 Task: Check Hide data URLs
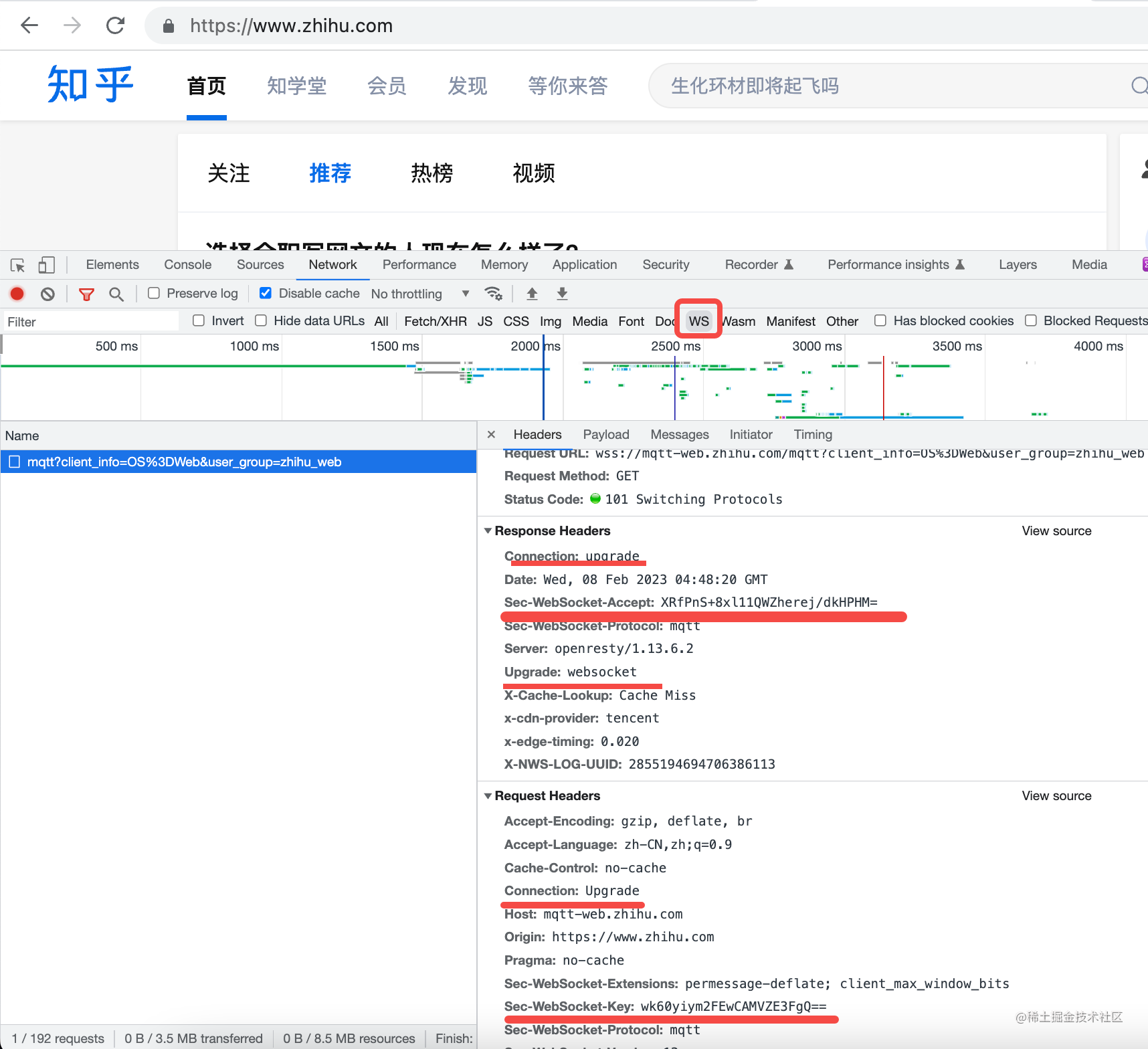pos(261,320)
